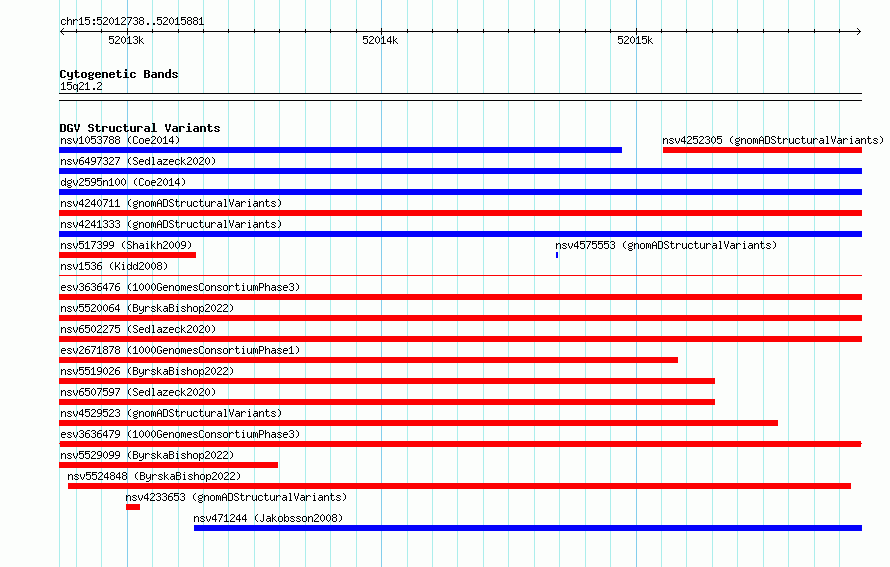Viewport: 890px width, 567px height.
Task: Click the red bar under nsv4529523
Action: pos(418,423)
